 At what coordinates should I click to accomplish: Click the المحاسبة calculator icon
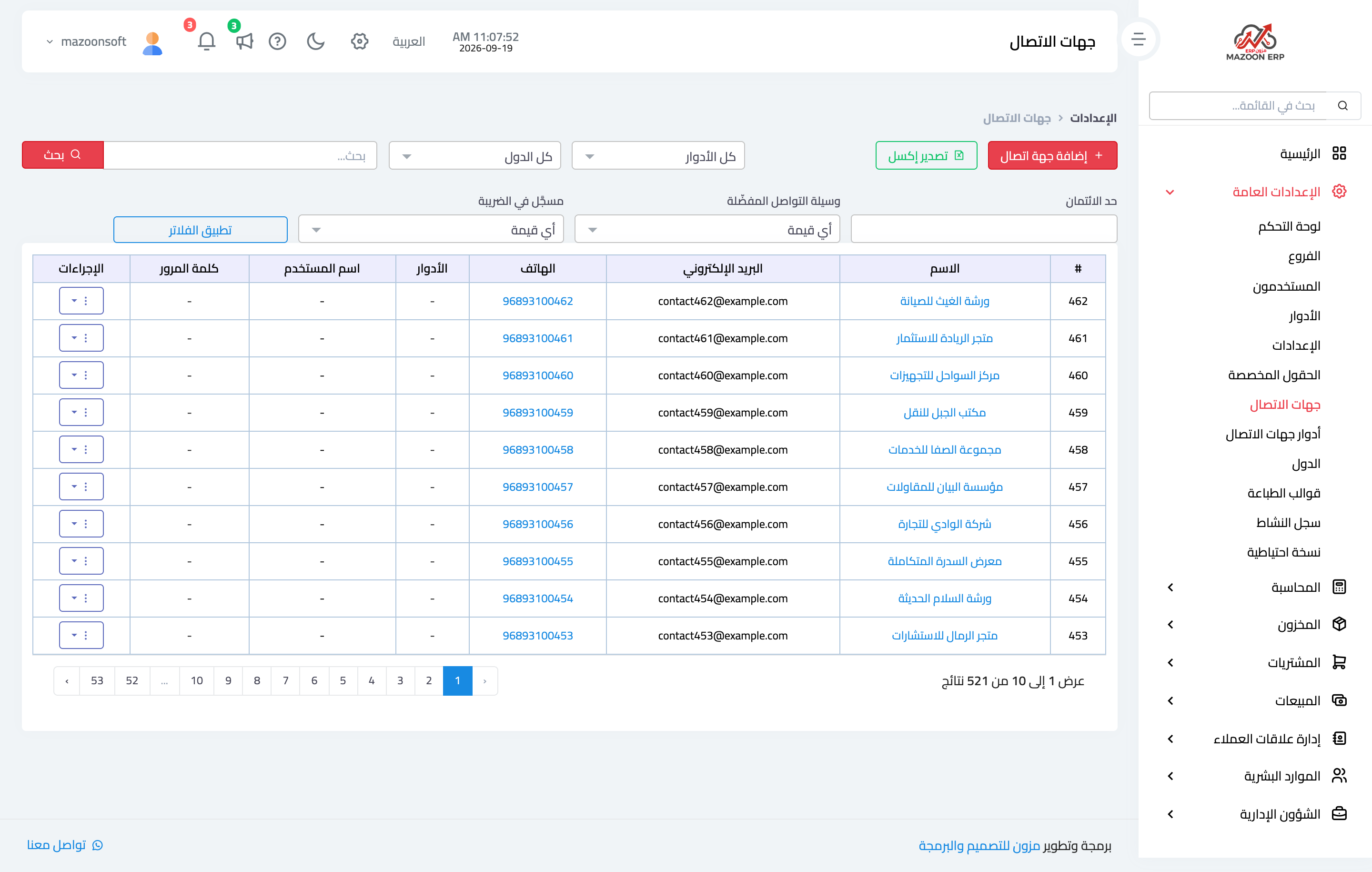click(1339, 587)
